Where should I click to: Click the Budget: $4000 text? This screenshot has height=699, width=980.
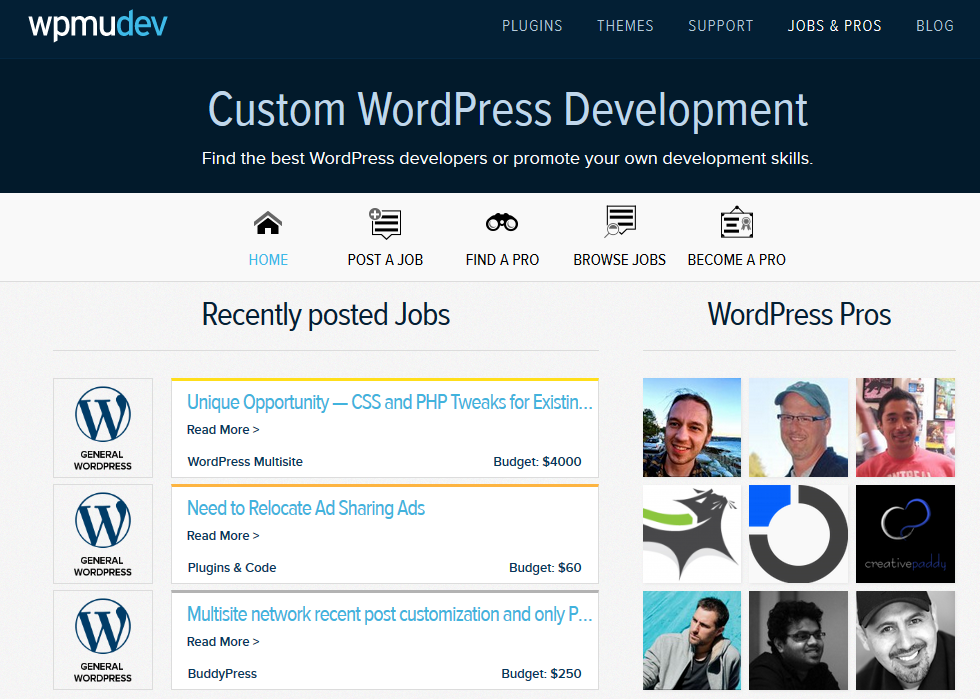538,461
